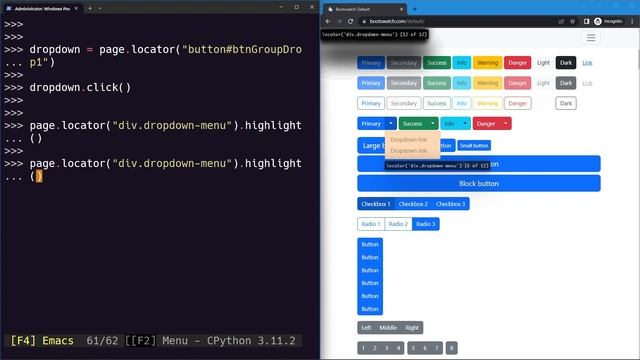
Task: Toggle Checkbox 2
Action: (413, 204)
